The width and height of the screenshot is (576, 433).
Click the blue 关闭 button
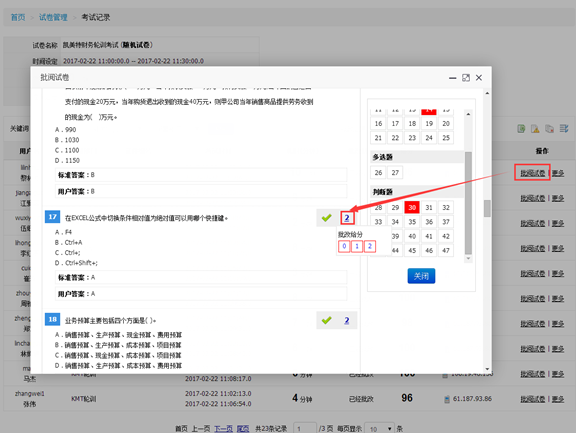tap(421, 276)
